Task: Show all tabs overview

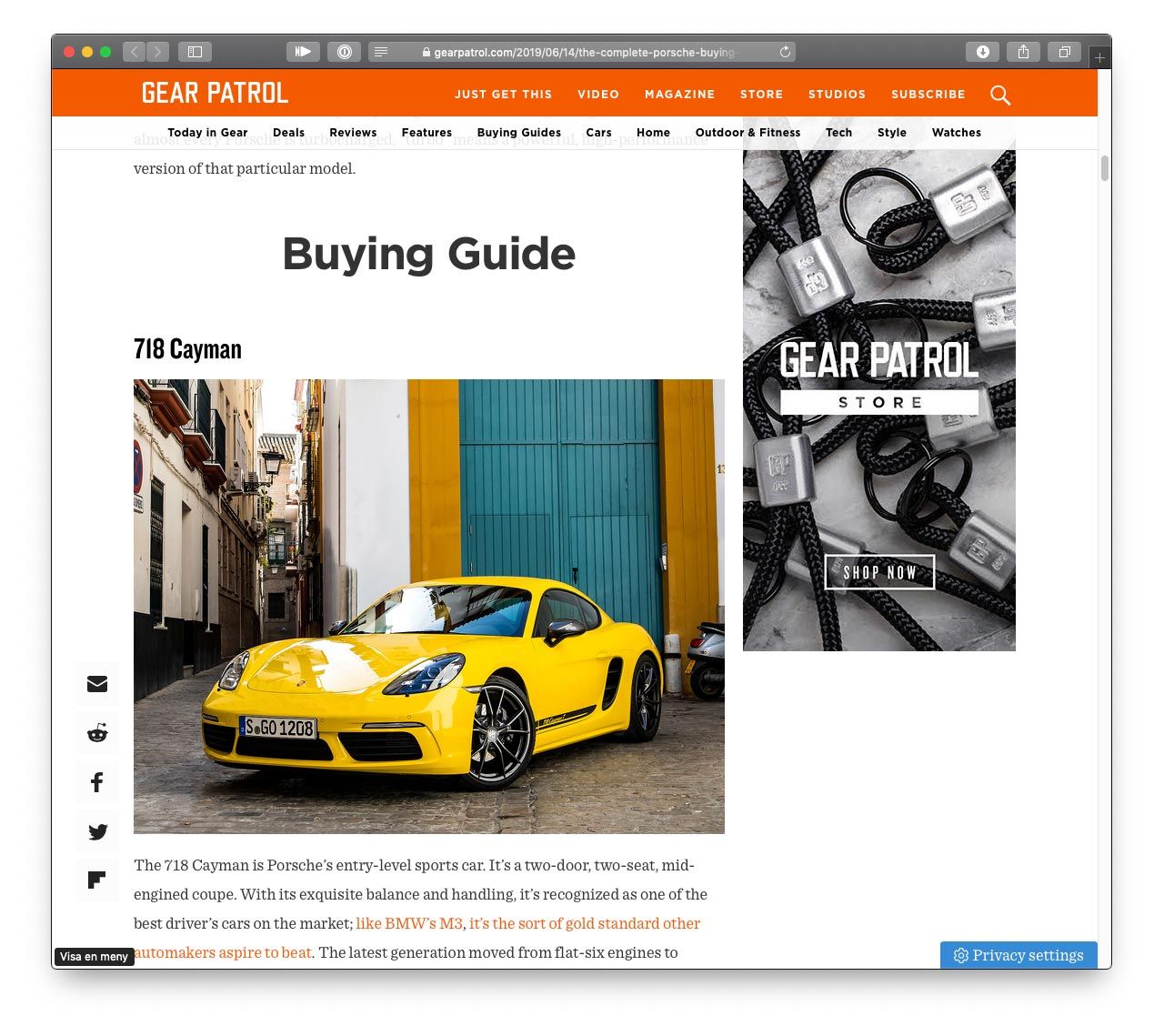Action: pos(1064,52)
